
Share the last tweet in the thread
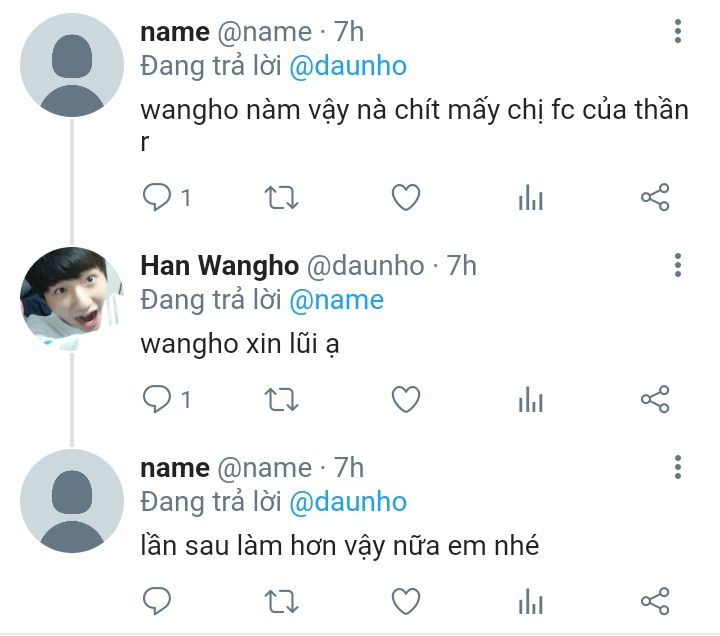tap(655, 601)
